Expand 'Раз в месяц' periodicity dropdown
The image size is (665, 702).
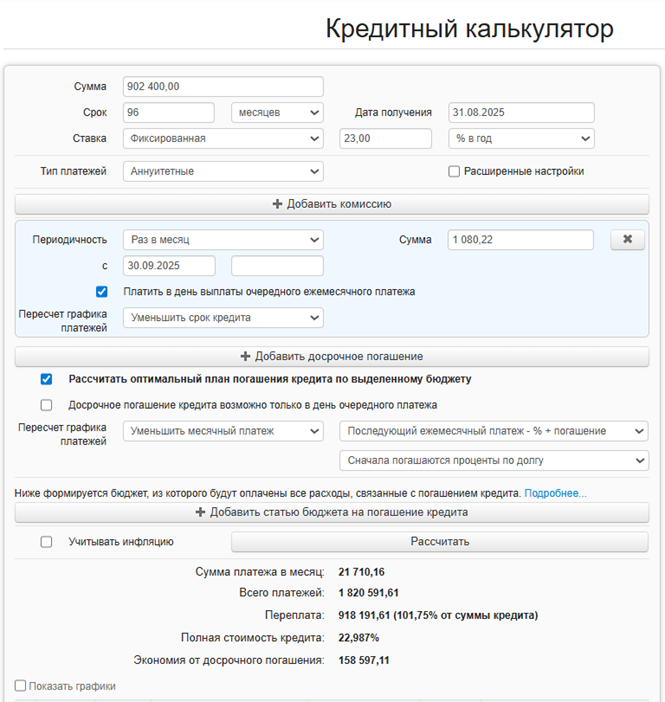(223, 240)
